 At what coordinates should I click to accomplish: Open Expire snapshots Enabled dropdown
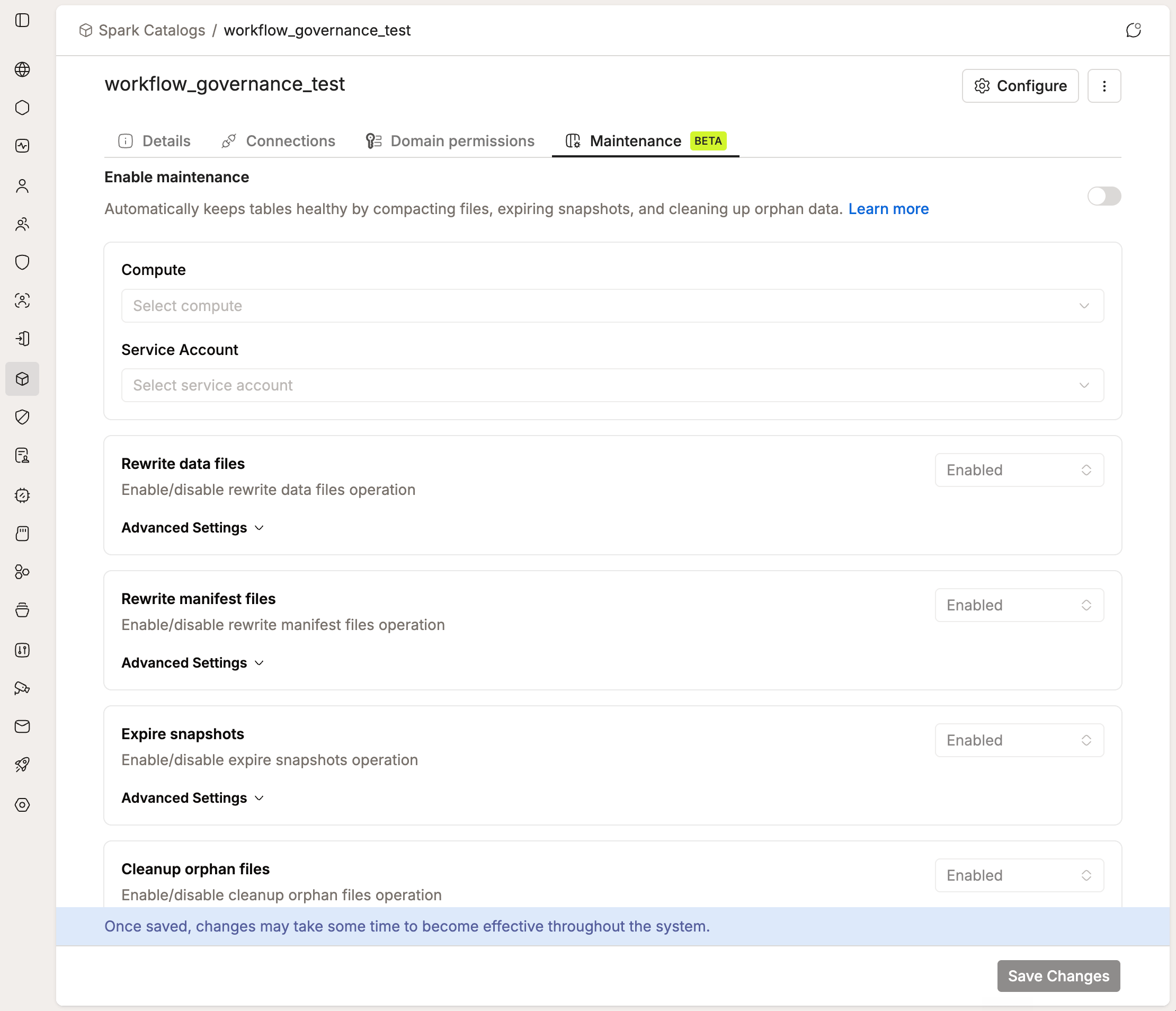click(1019, 740)
